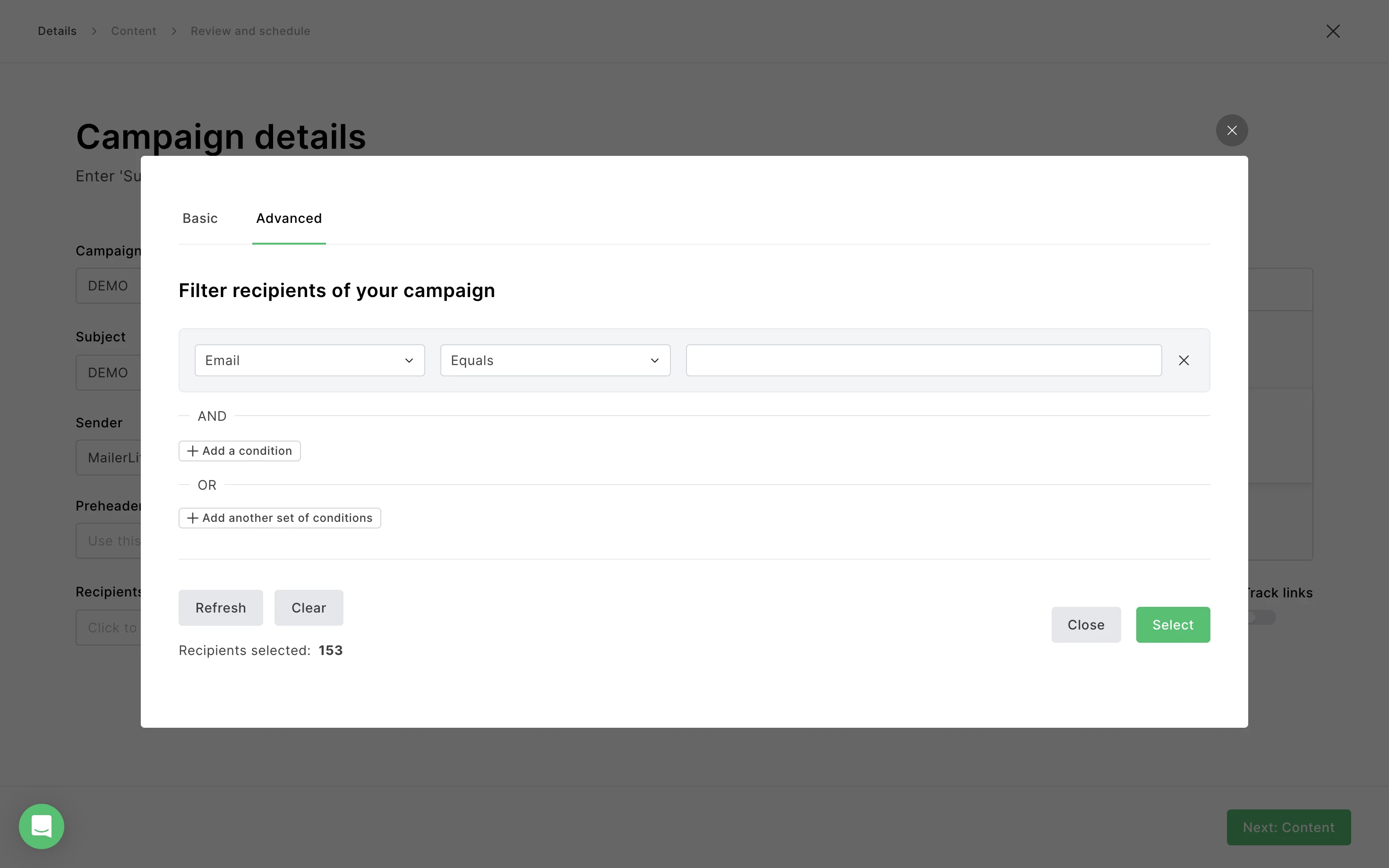The height and width of the screenshot is (868, 1389).
Task: Remove the Email condition row
Action: (x=1183, y=360)
